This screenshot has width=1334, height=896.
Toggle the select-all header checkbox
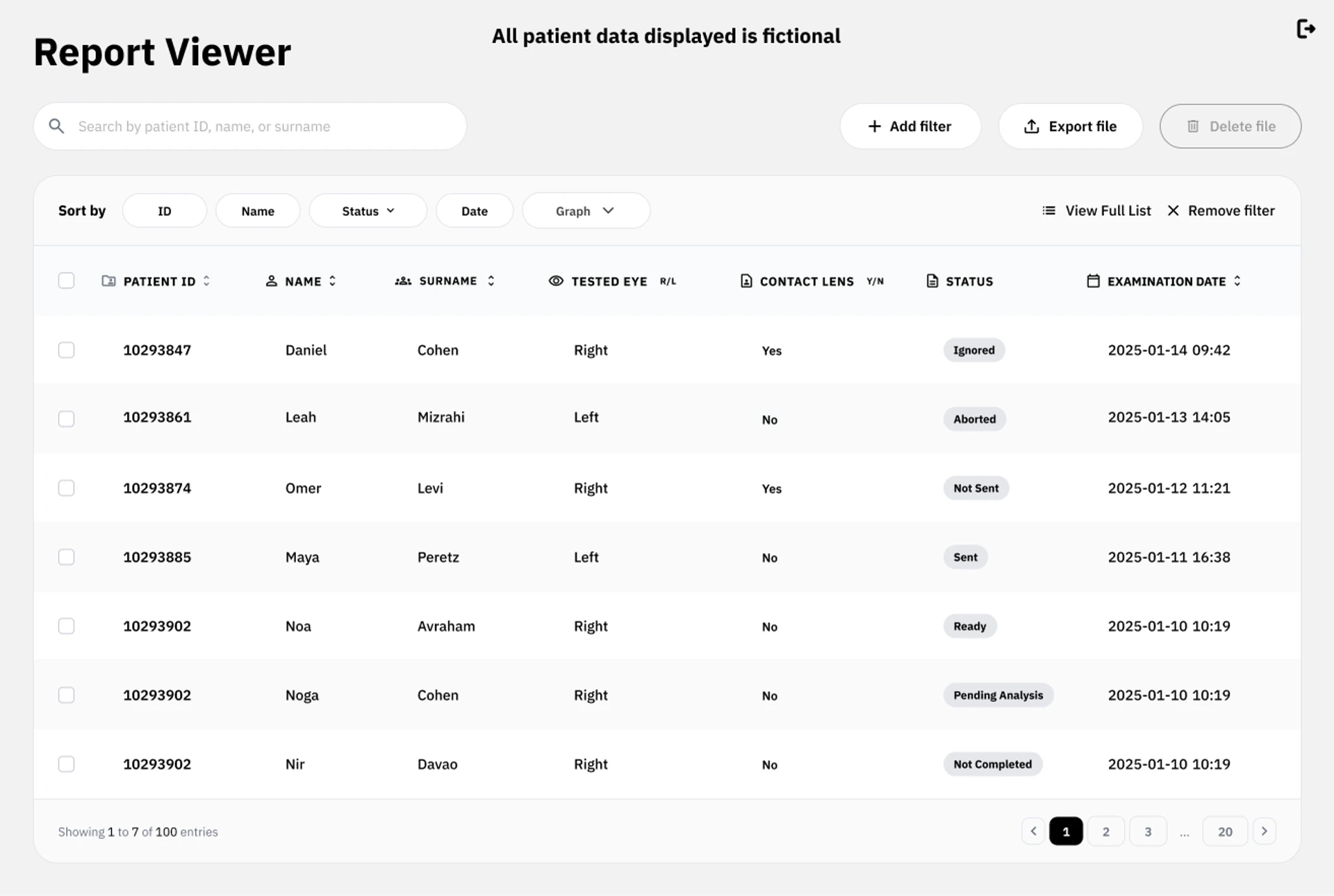coord(66,281)
